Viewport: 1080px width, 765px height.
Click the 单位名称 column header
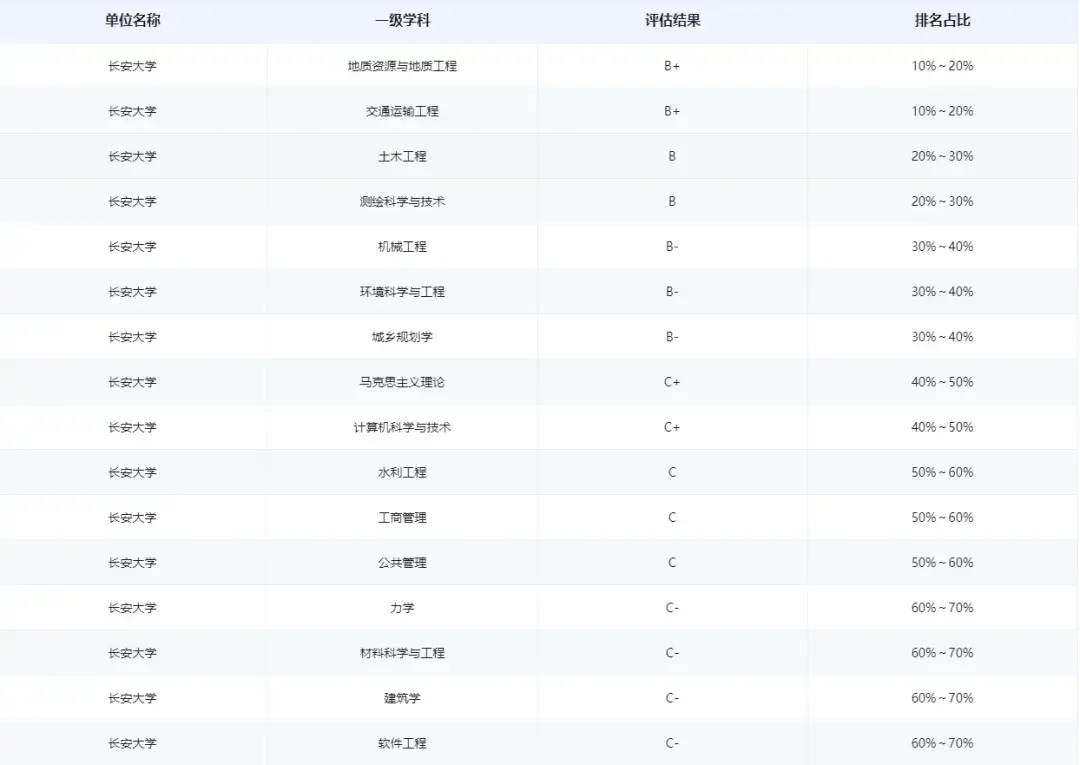point(132,21)
